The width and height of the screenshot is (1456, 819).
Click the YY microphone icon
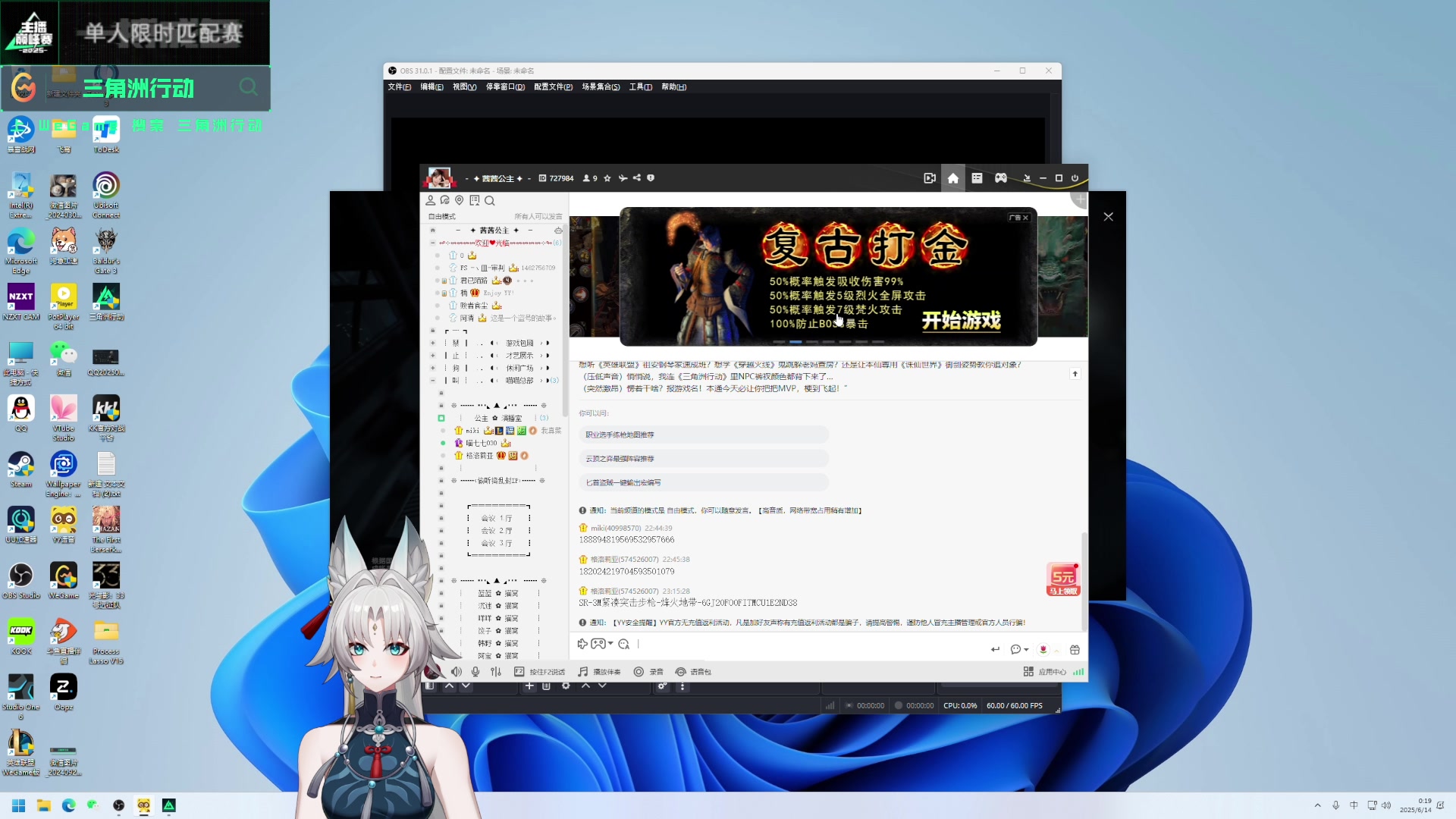475,672
